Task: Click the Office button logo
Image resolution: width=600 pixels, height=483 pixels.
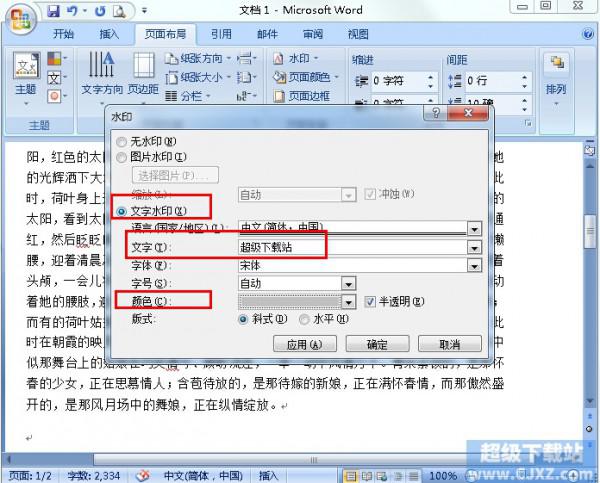Action: click(19, 19)
